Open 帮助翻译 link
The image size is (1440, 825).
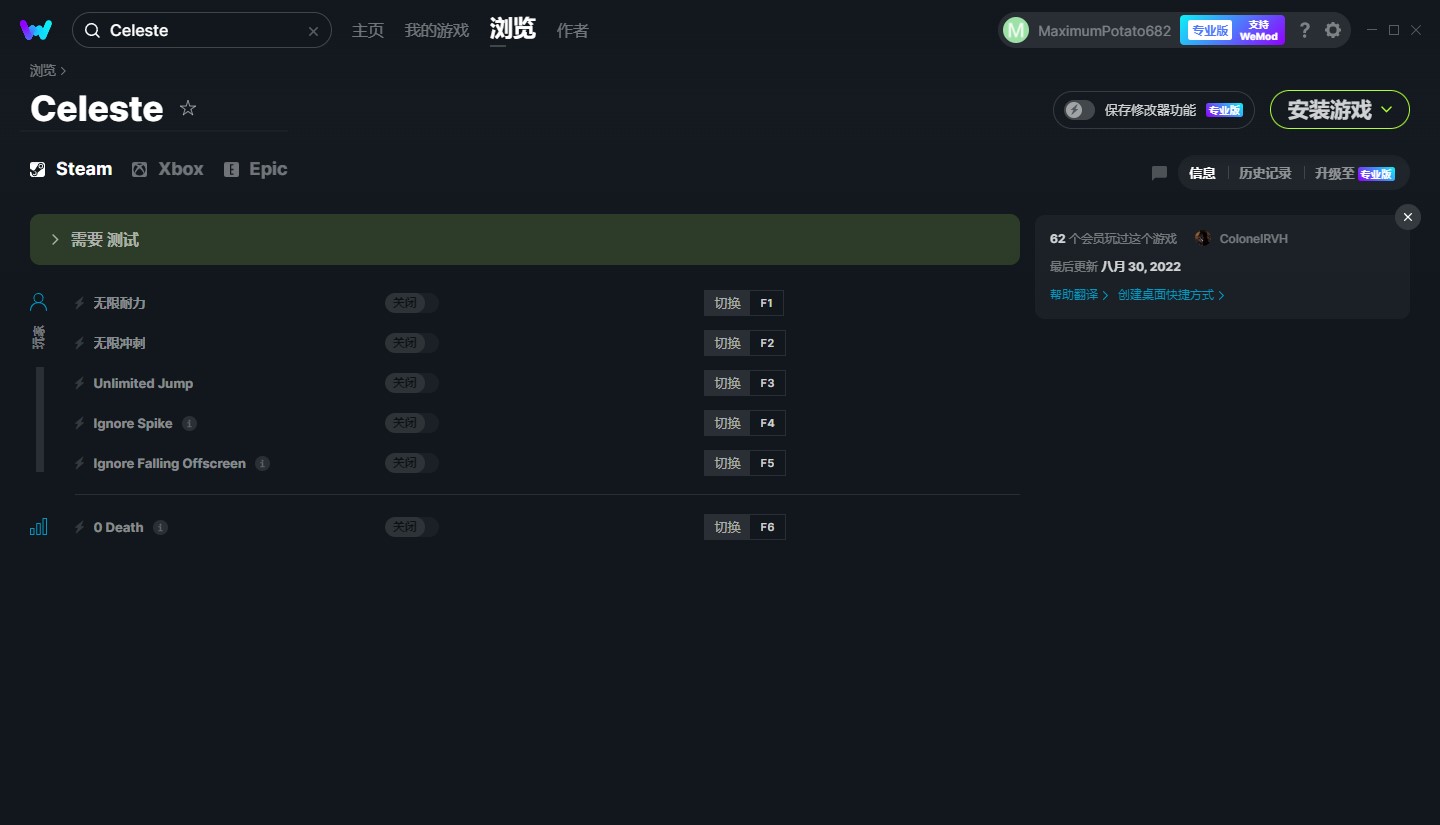tap(1079, 295)
